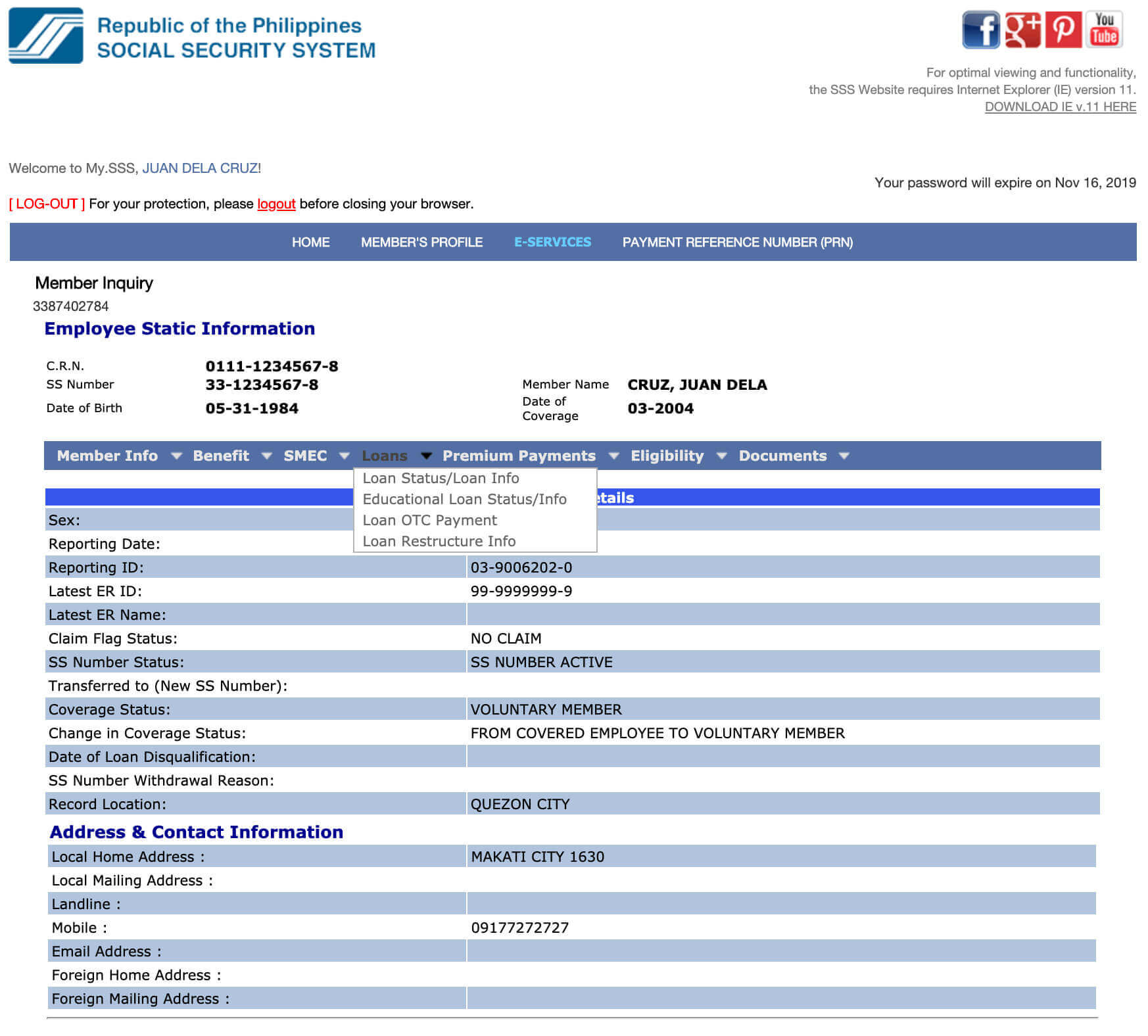The image size is (1148, 1036).
Task: Collapse the Loans dropdown arrow
Action: 426,456
